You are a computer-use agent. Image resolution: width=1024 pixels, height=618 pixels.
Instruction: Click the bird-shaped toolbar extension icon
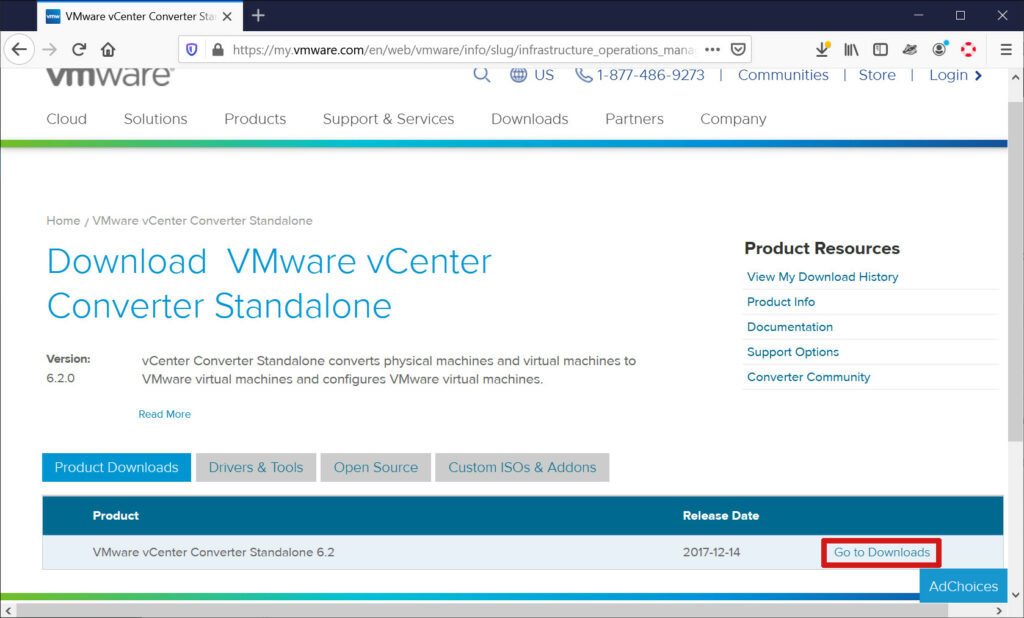tap(910, 50)
